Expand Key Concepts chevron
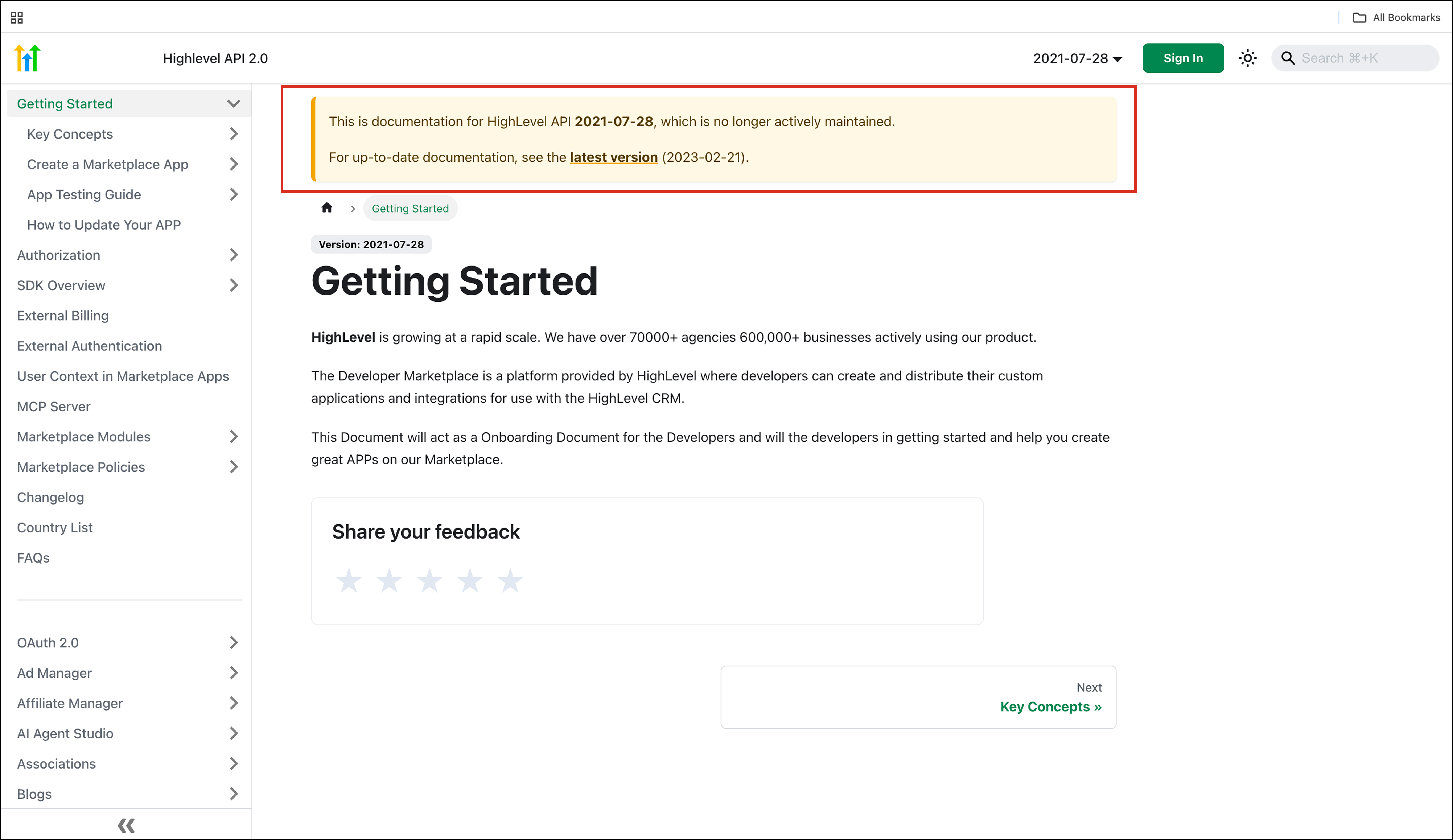 (x=234, y=134)
